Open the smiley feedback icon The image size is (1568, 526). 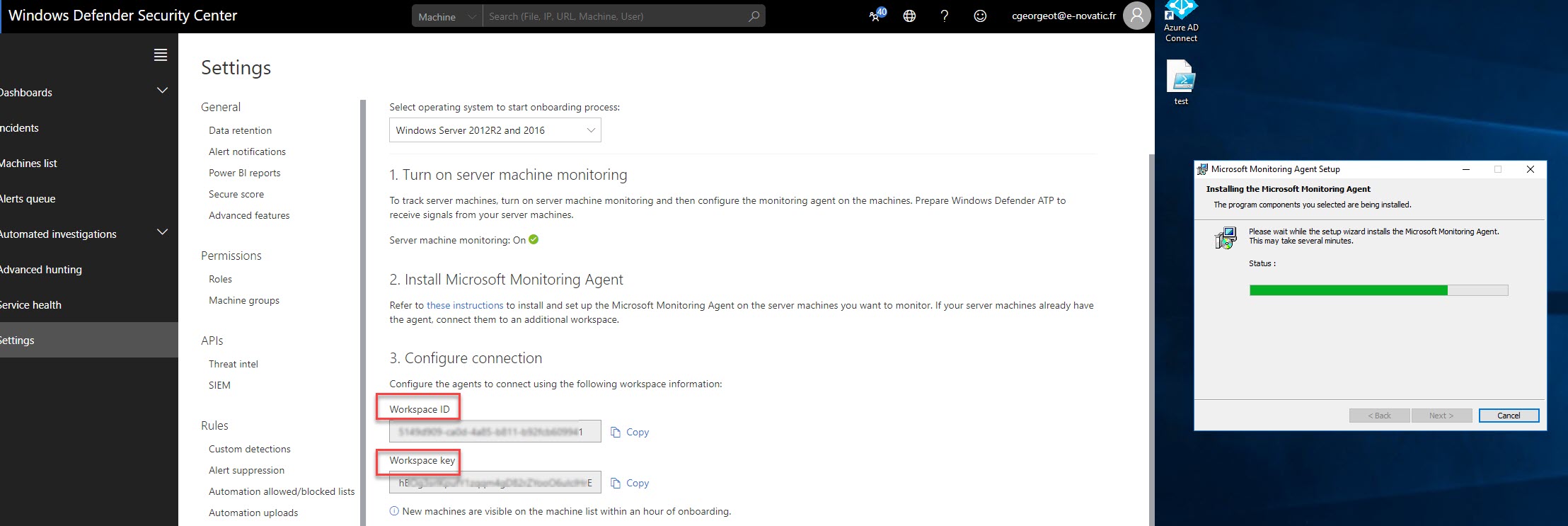pyautogui.click(x=980, y=16)
